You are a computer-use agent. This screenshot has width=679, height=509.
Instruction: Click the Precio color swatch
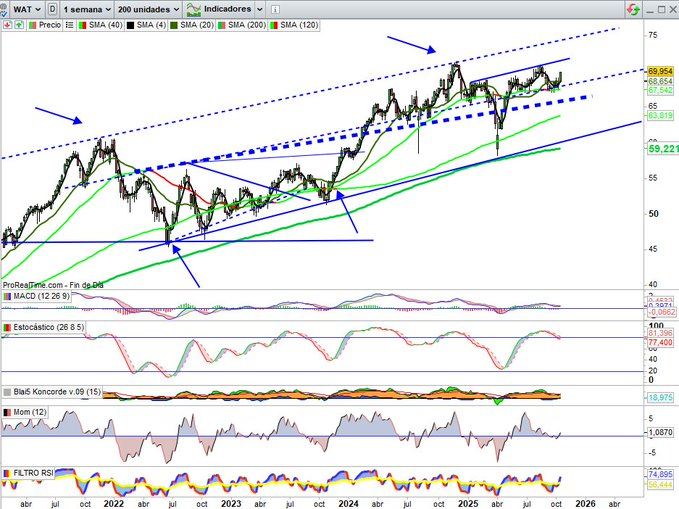click(32, 25)
